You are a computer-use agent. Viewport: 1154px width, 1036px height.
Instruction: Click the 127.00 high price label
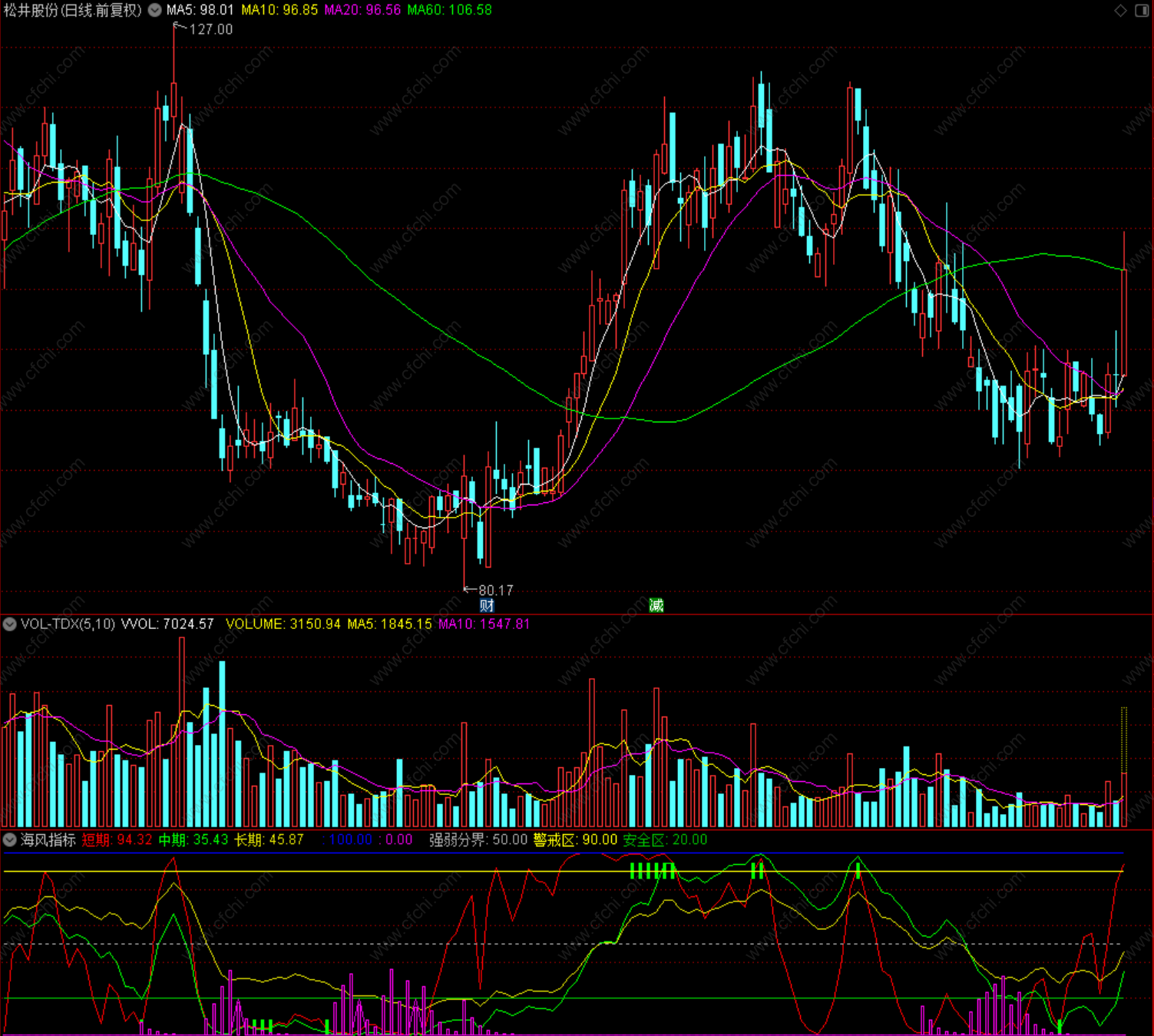[x=210, y=29]
